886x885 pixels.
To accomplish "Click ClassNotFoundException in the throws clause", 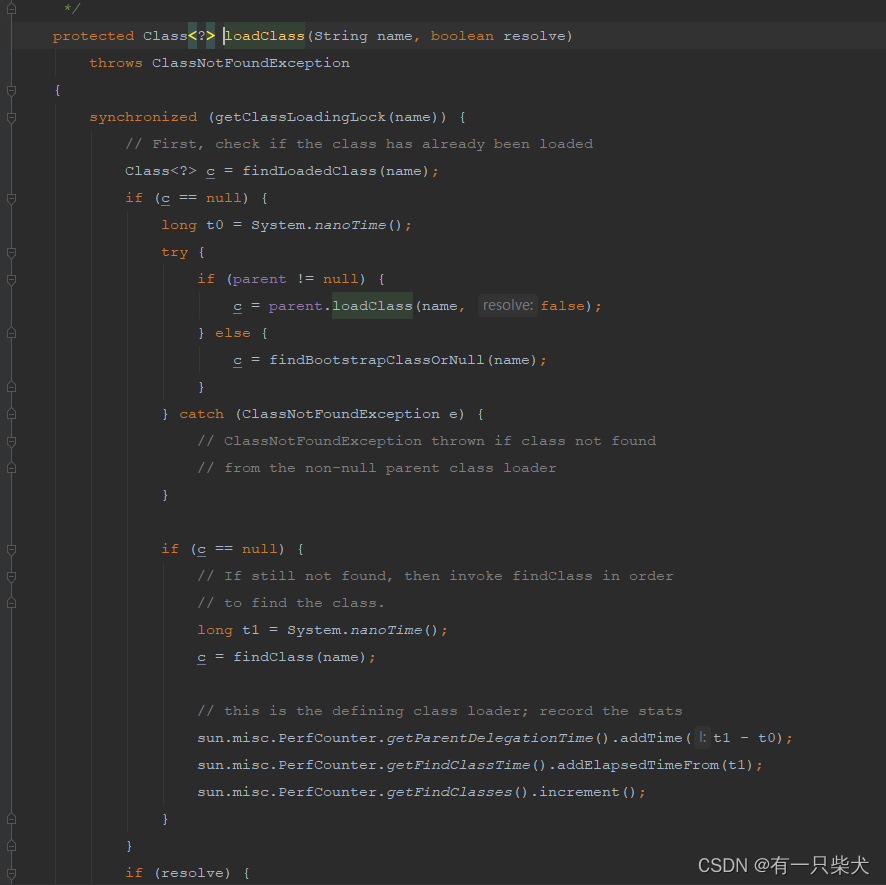I will (x=251, y=63).
